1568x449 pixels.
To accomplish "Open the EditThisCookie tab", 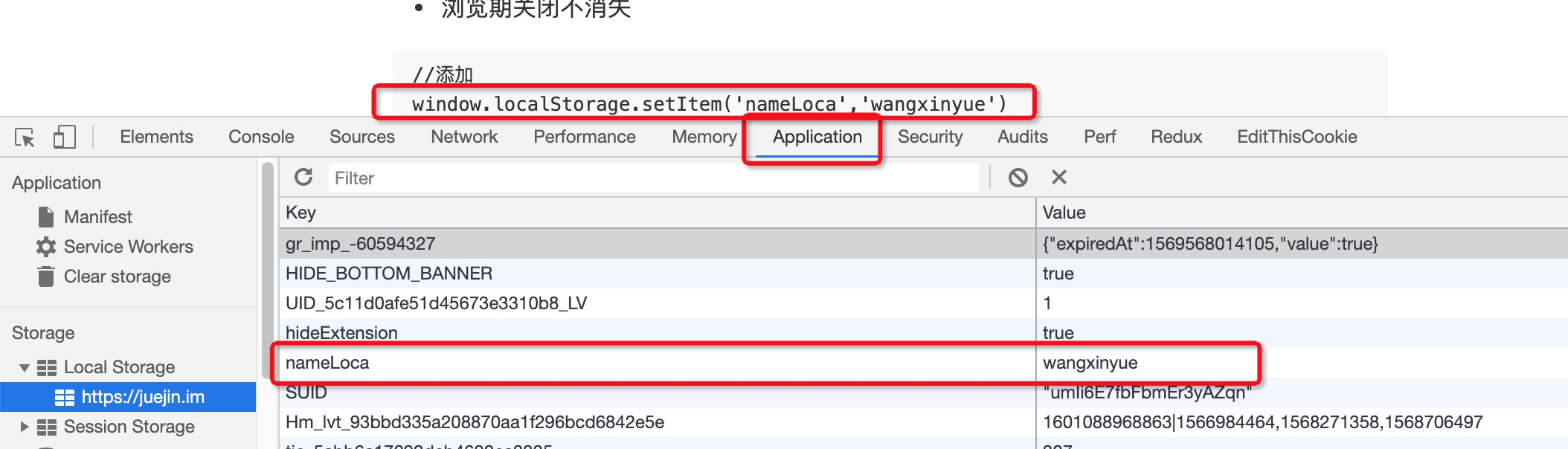I will click(1297, 137).
